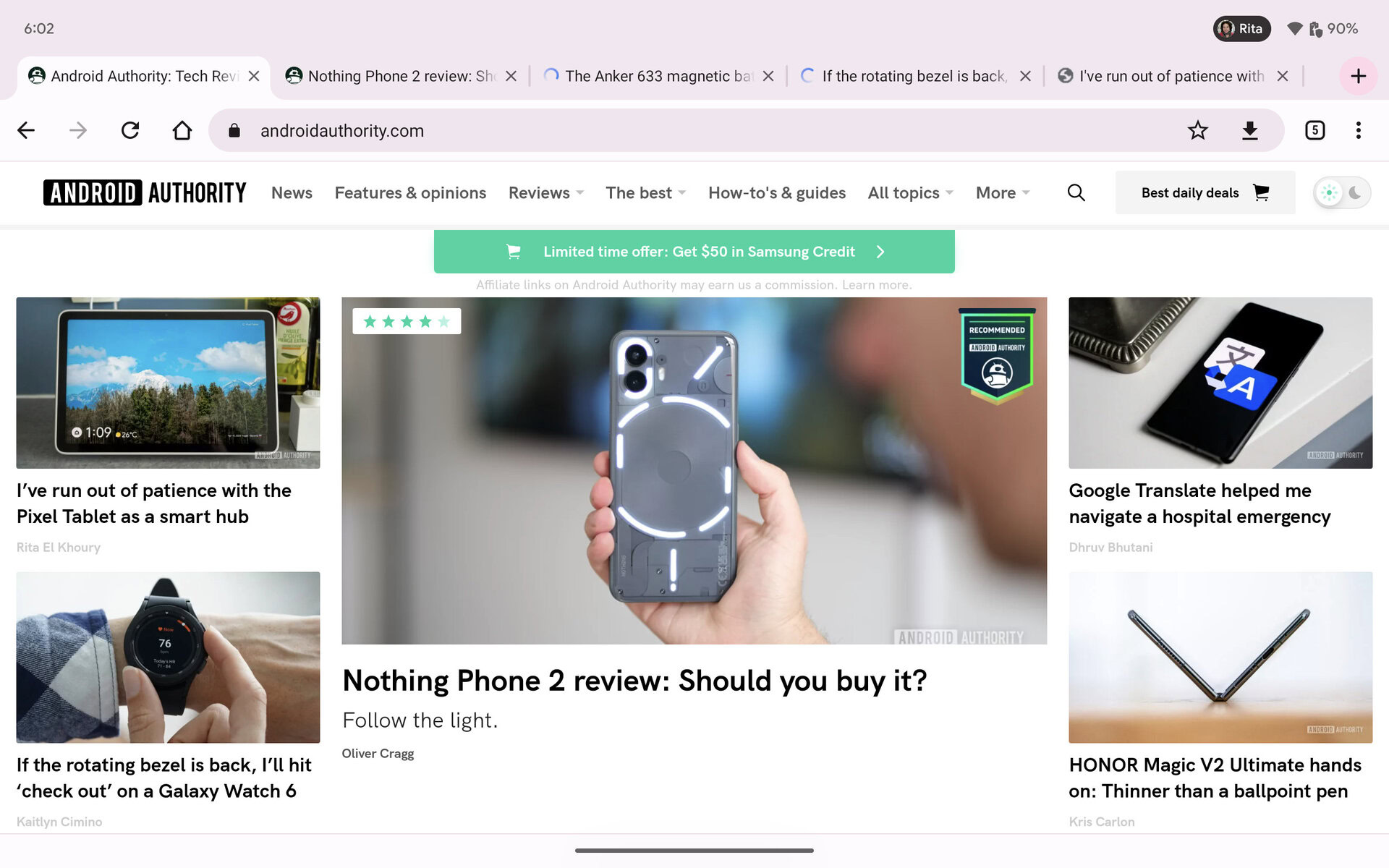Expand The best dropdown menu
Viewport: 1389px width, 868px height.
[x=645, y=192]
